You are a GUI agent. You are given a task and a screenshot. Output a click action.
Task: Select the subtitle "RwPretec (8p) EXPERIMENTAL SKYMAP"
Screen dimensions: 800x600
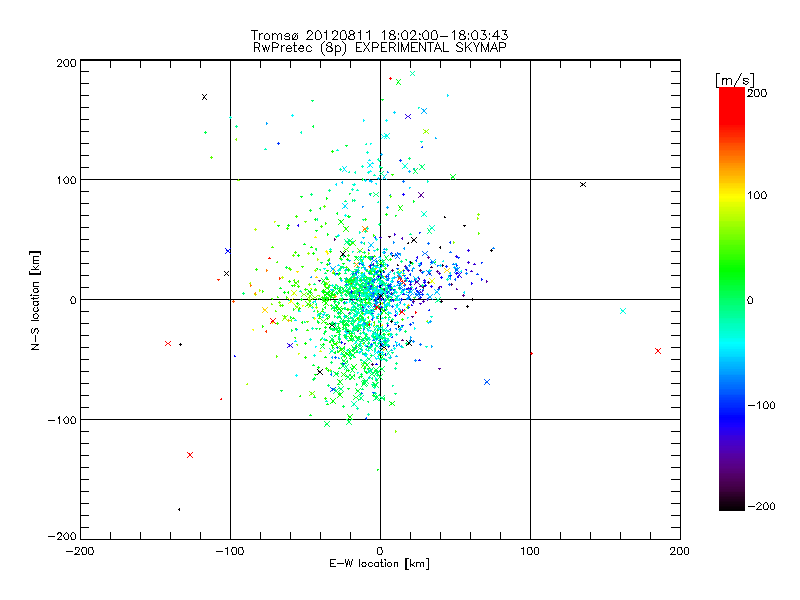pyautogui.click(x=380, y=48)
